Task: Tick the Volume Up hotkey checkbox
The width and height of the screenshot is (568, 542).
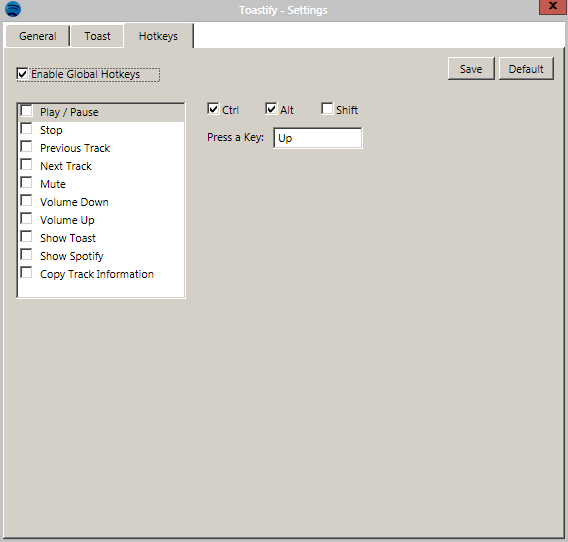Action: click(26, 218)
